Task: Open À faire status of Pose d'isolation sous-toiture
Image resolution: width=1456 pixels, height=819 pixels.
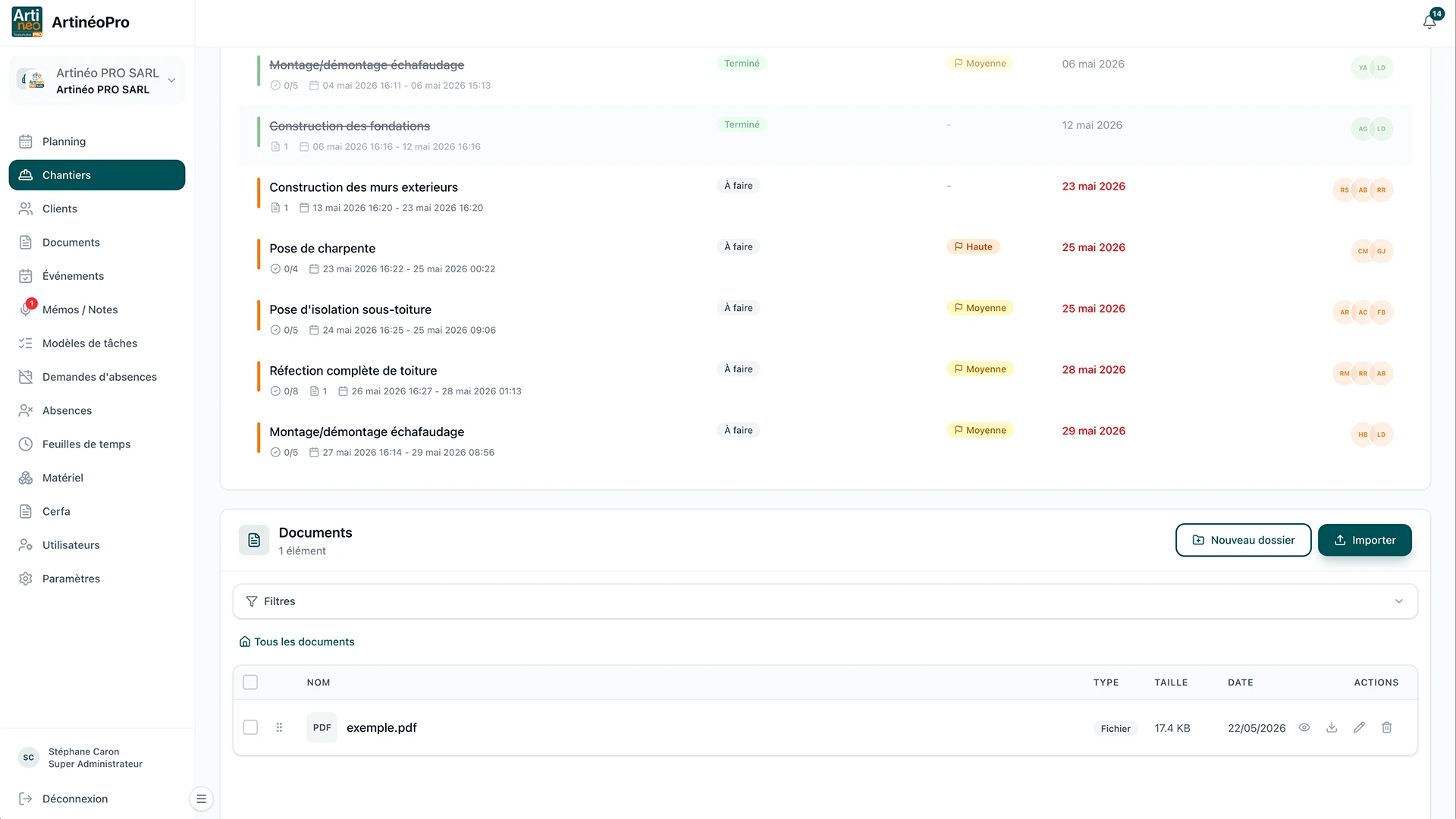Action: 739,308
